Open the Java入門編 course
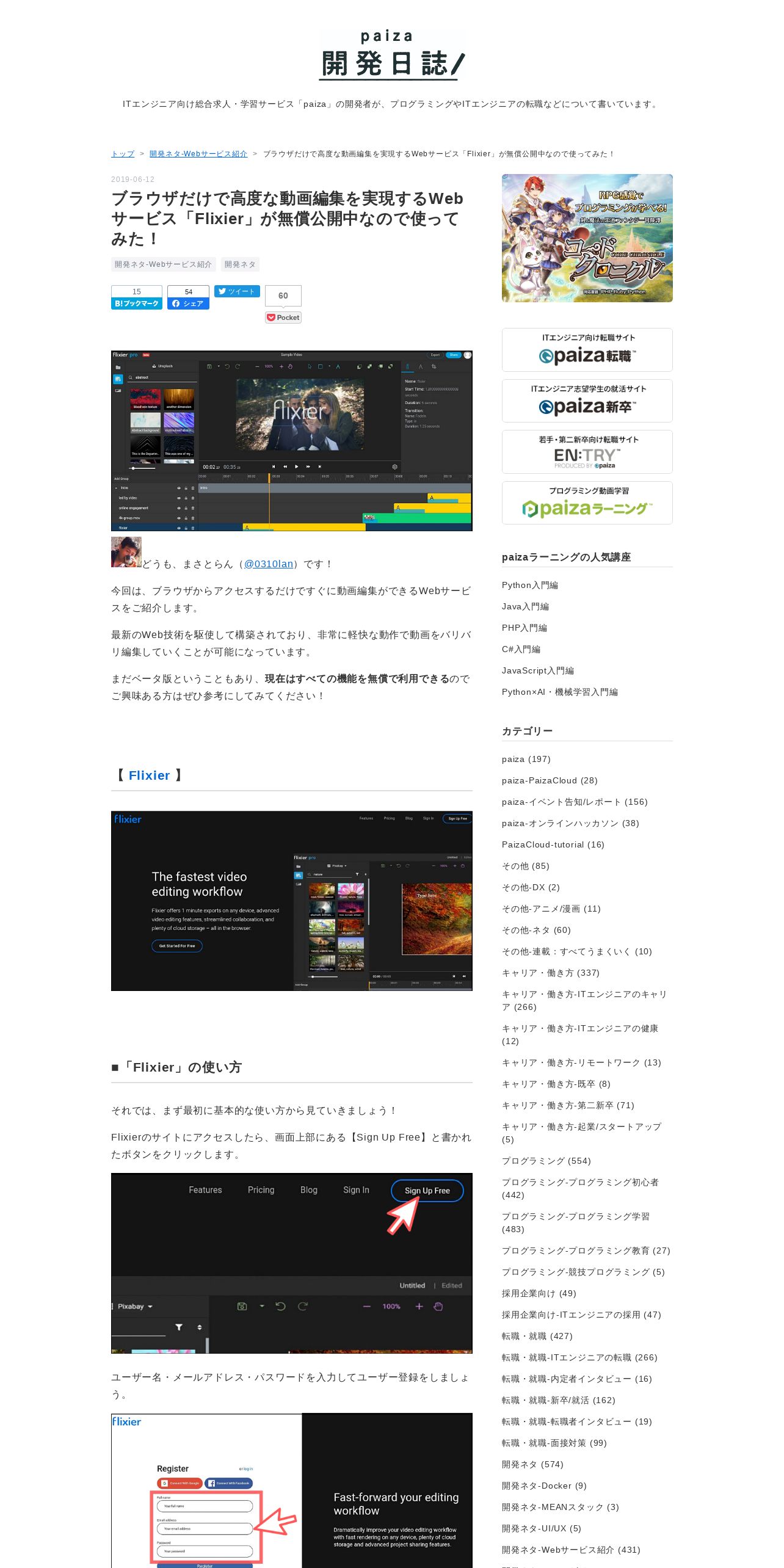The image size is (784, 1568). [x=525, y=606]
